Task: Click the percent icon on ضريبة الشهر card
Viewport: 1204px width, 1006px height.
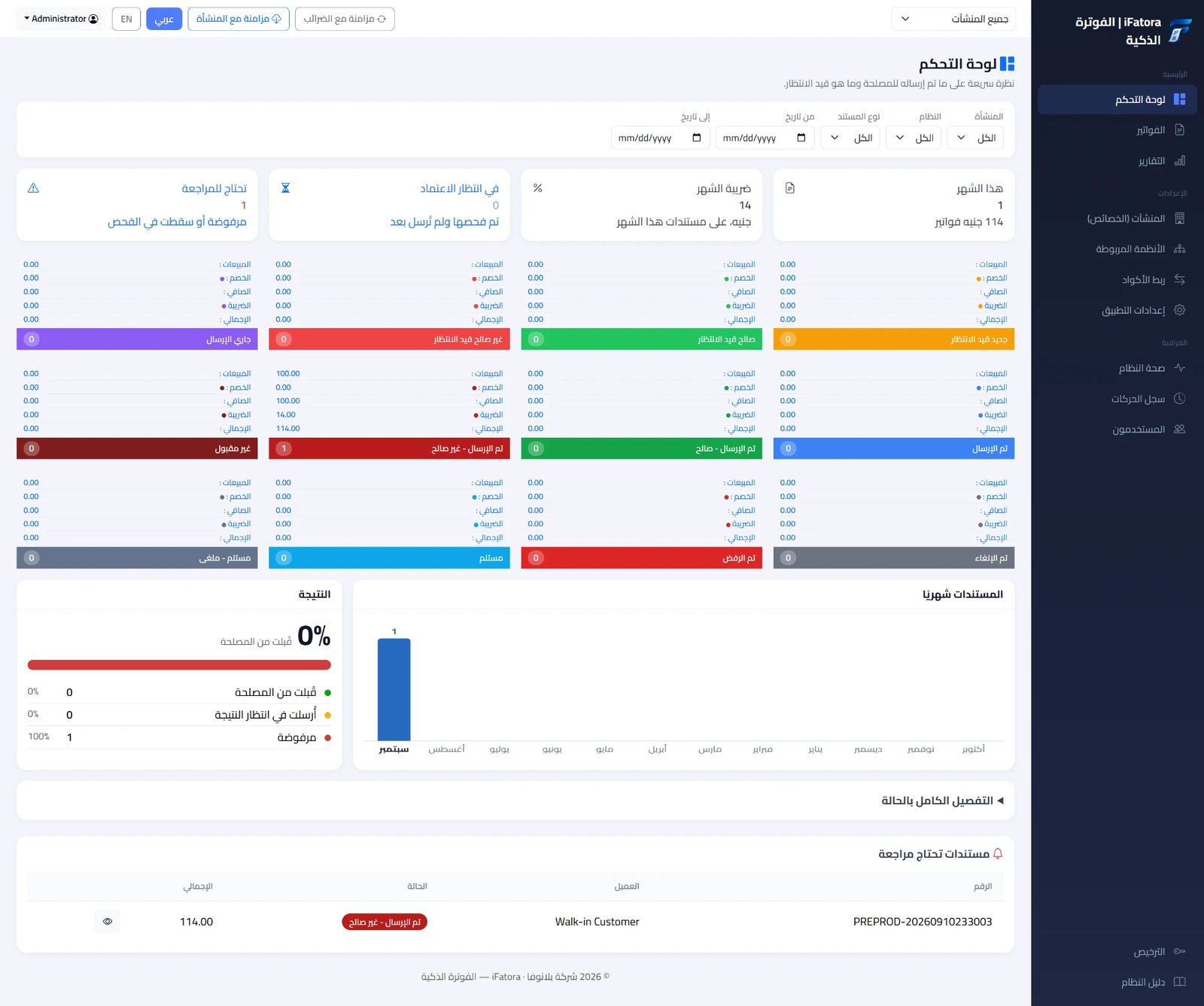Action: [538, 188]
